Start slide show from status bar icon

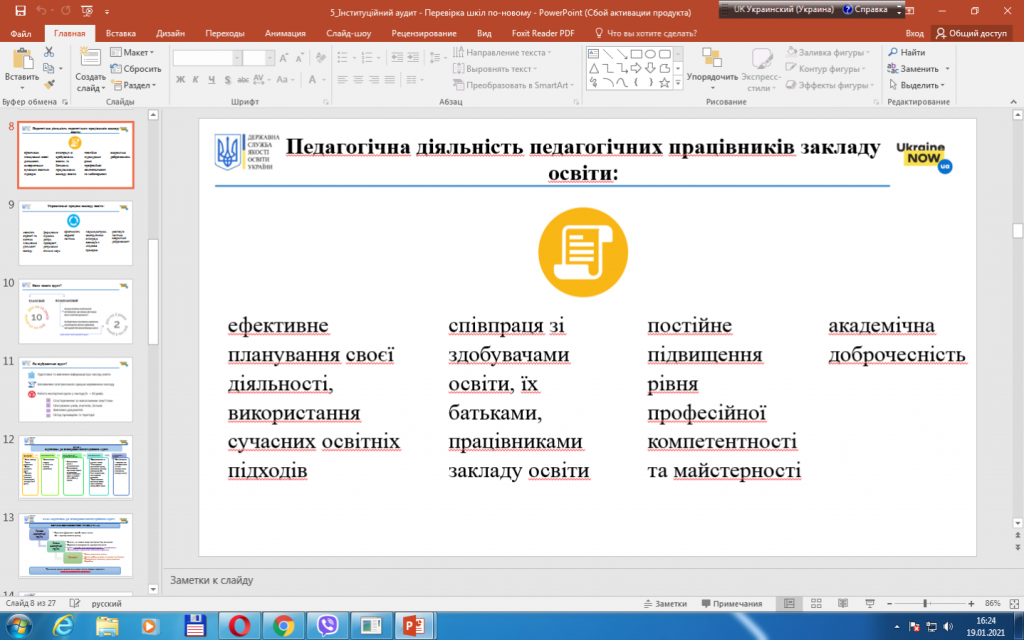(x=869, y=604)
